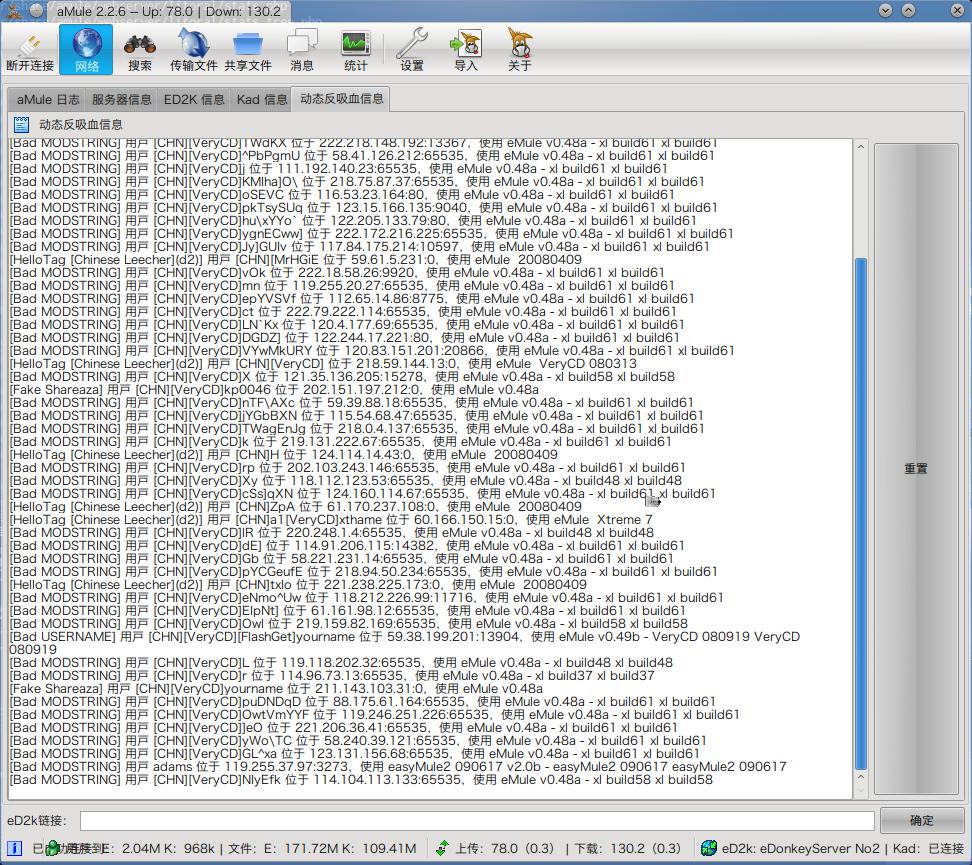Click the [Bad USERNAME] FlashGet log entry
Image resolution: width=972 pixels, height=865 pixels.
coord(405,643)
